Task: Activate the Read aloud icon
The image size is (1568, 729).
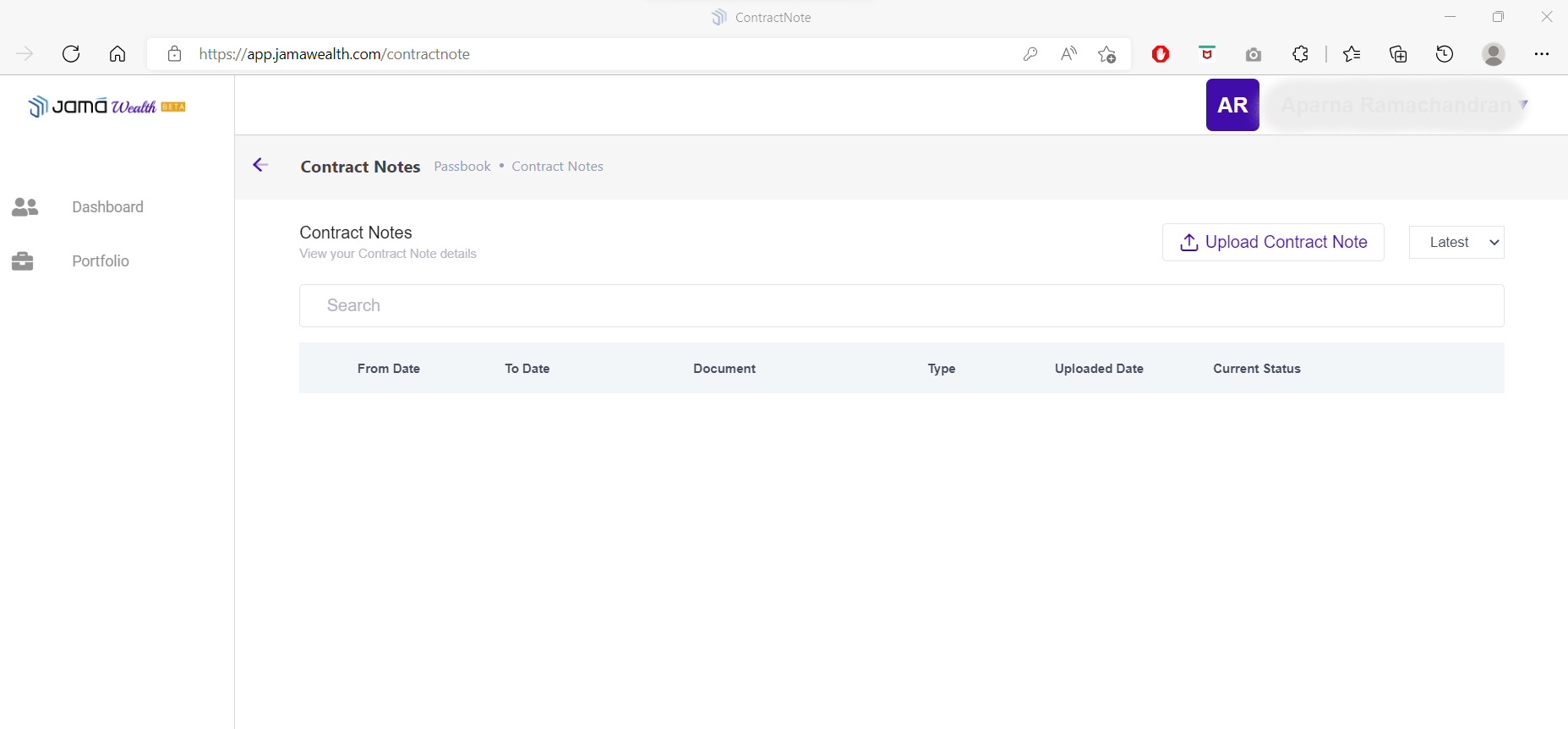Action: click(x=1068, y=54)
